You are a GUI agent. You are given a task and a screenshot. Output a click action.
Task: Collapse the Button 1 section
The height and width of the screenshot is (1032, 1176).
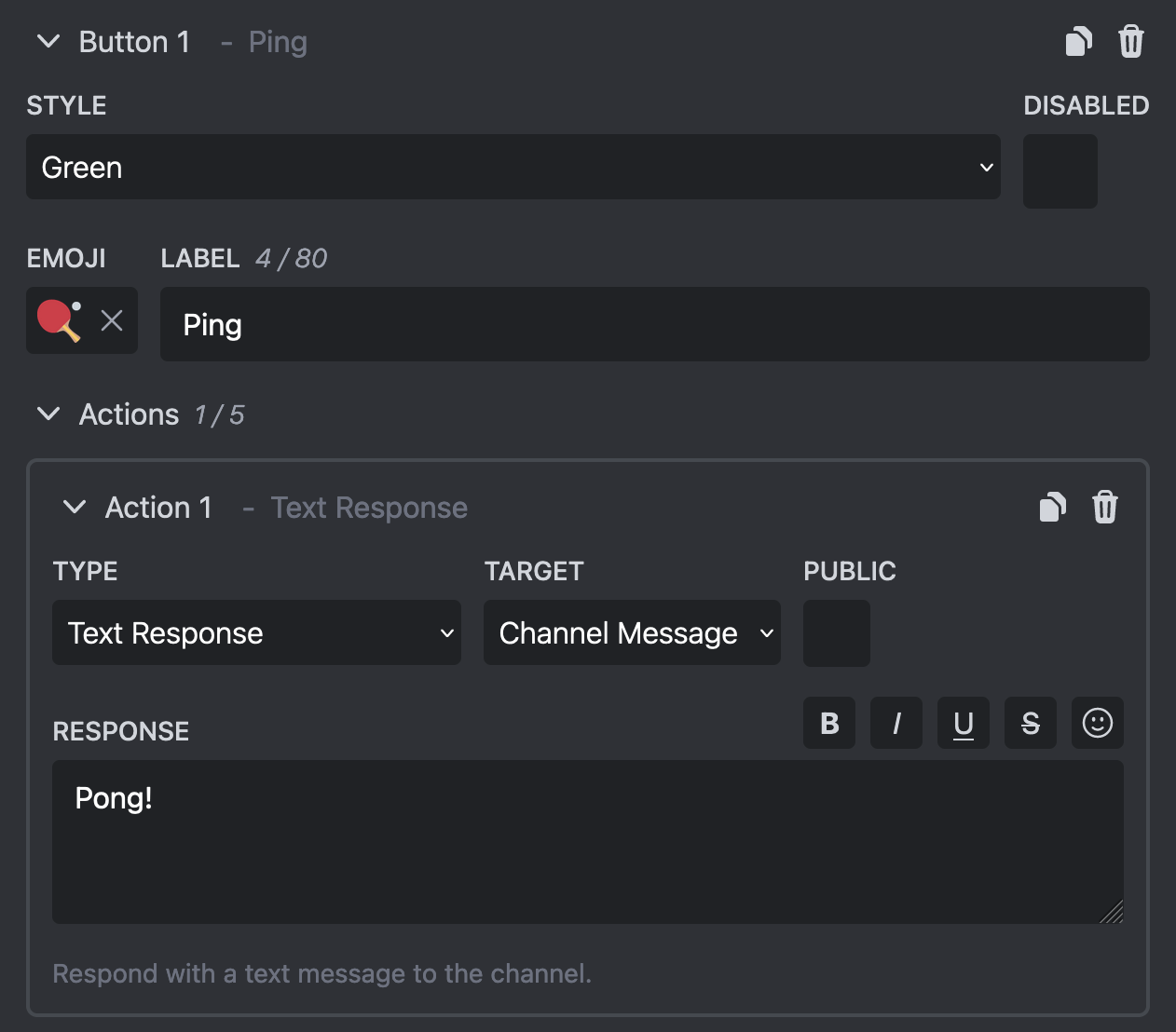pyautogui.click(x=48, y=41)
